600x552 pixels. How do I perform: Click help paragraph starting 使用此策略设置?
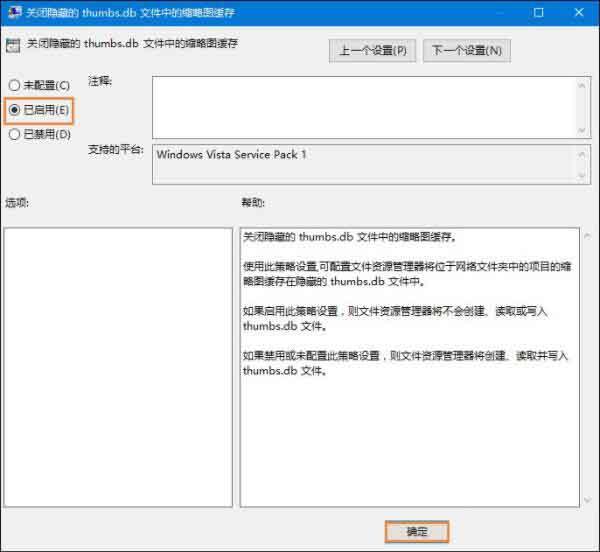point(407,274)
